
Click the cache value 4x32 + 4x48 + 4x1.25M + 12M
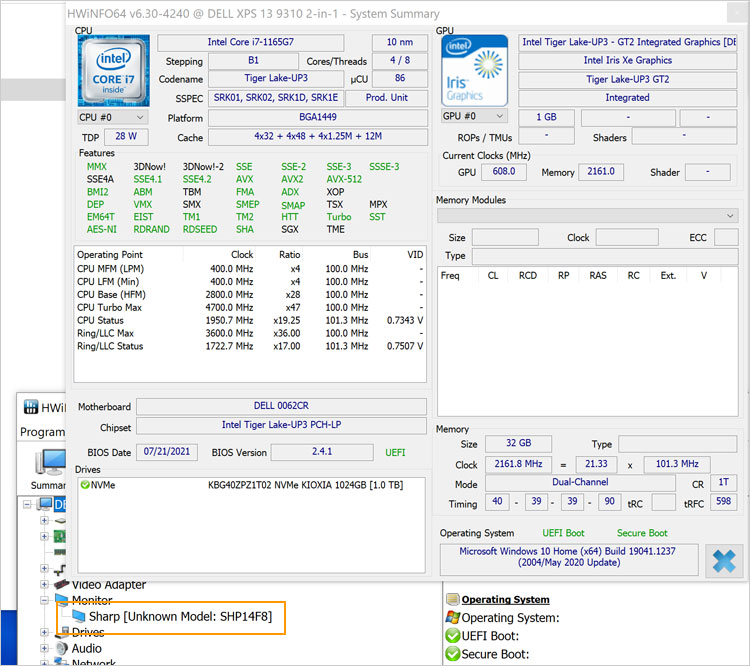click(318, 136)
